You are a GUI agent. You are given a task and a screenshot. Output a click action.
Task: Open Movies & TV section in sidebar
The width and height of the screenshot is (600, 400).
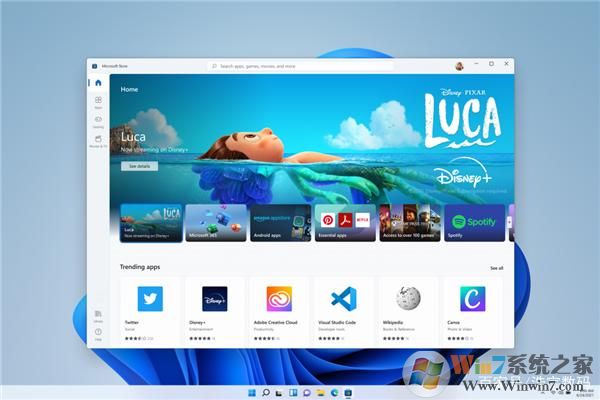tap(98, 141)
